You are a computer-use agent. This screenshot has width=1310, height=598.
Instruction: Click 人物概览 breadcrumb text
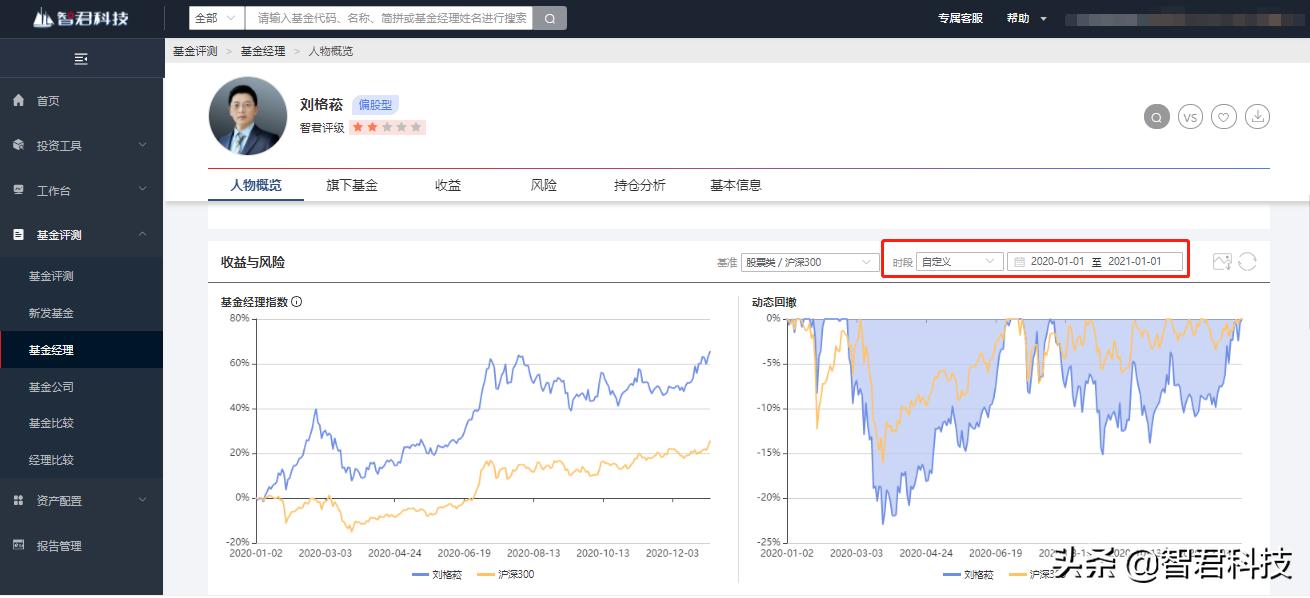coord(330,50)
